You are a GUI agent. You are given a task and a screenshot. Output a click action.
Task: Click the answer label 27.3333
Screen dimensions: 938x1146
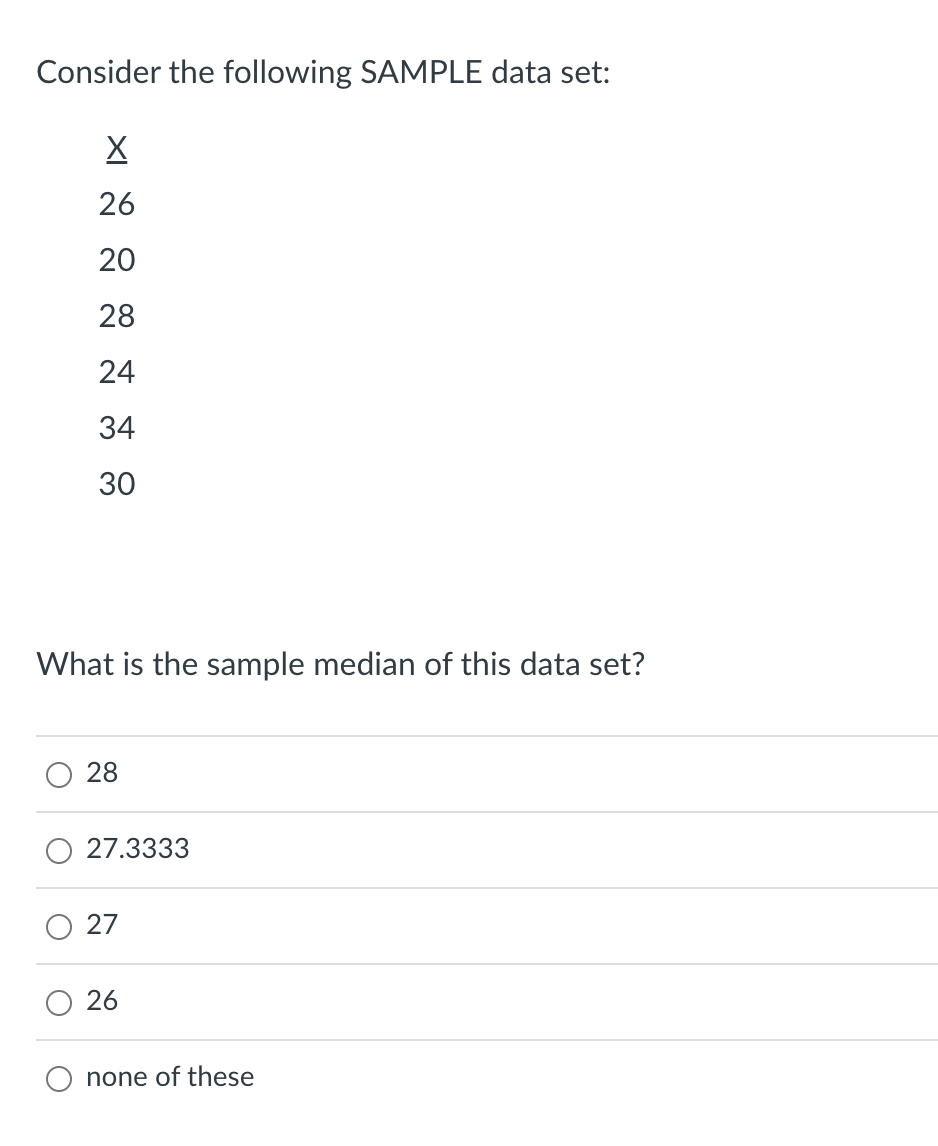pos(137,849)
